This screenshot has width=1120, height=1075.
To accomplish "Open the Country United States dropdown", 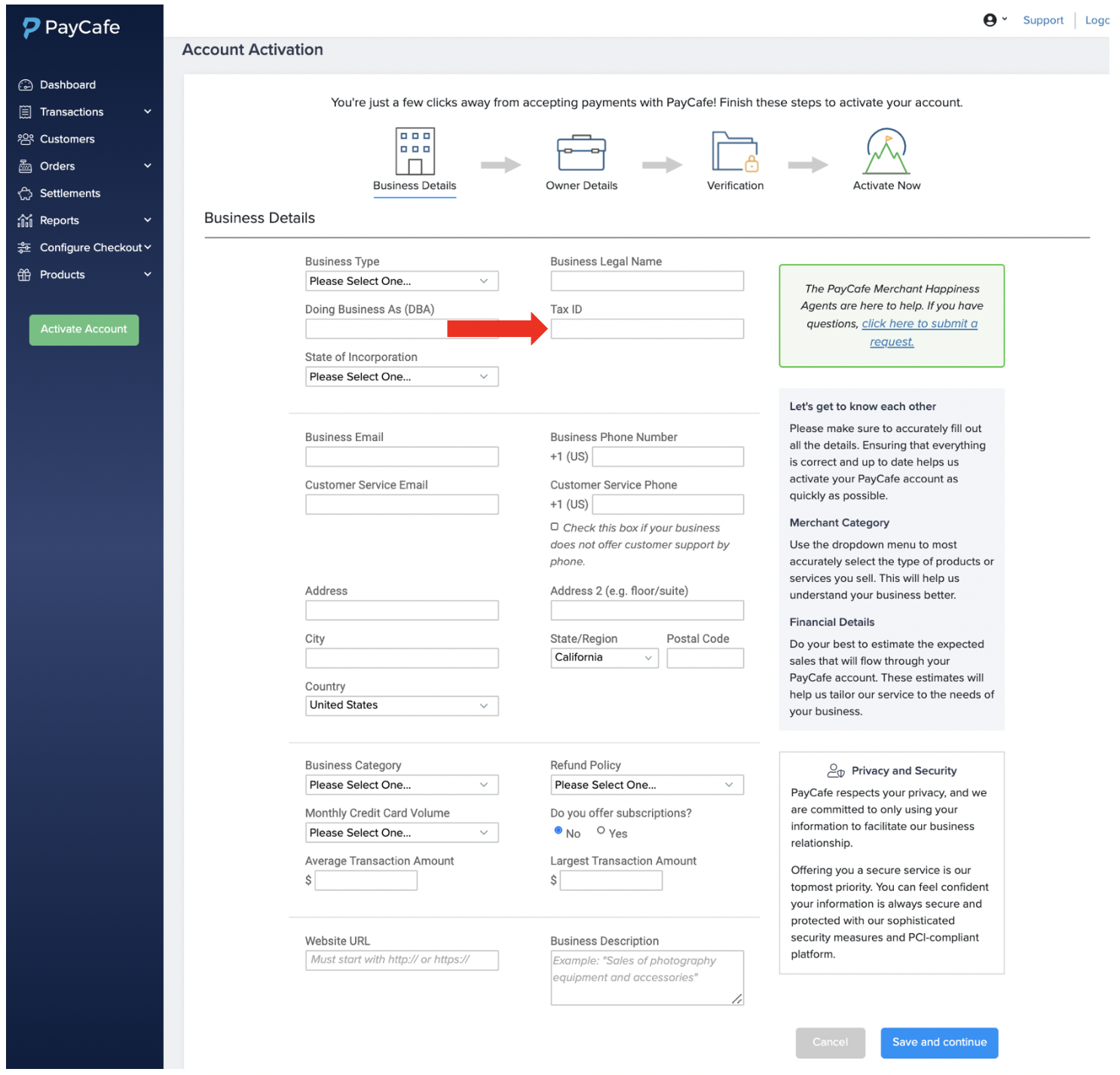I will 402,706.
